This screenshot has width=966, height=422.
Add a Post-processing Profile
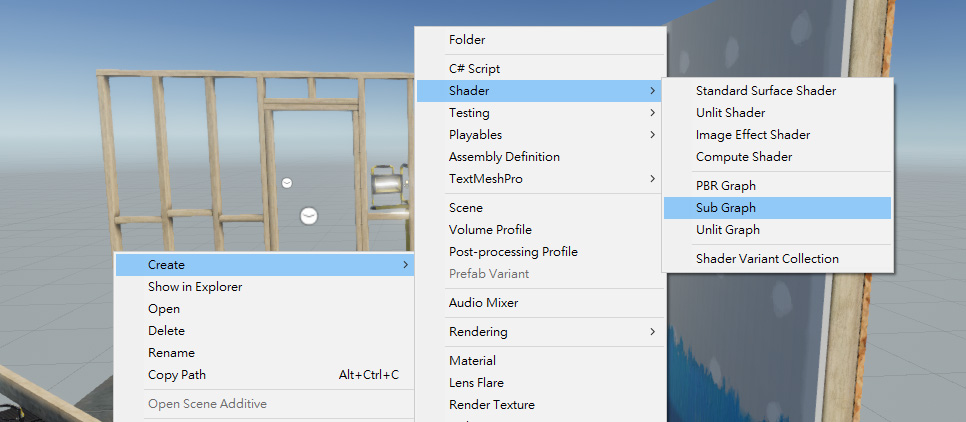(513, 252)
